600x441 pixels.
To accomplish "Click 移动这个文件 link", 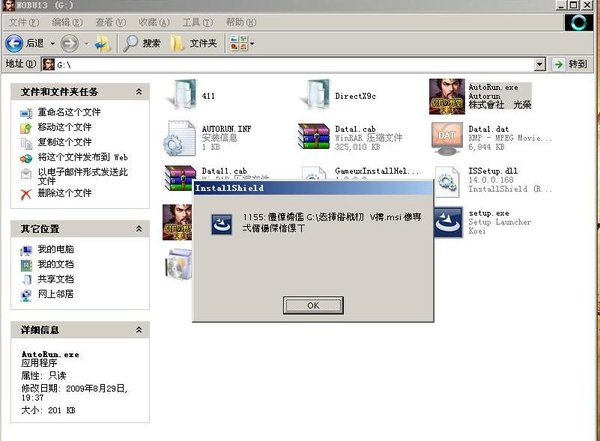I will (x=64, y=127).
